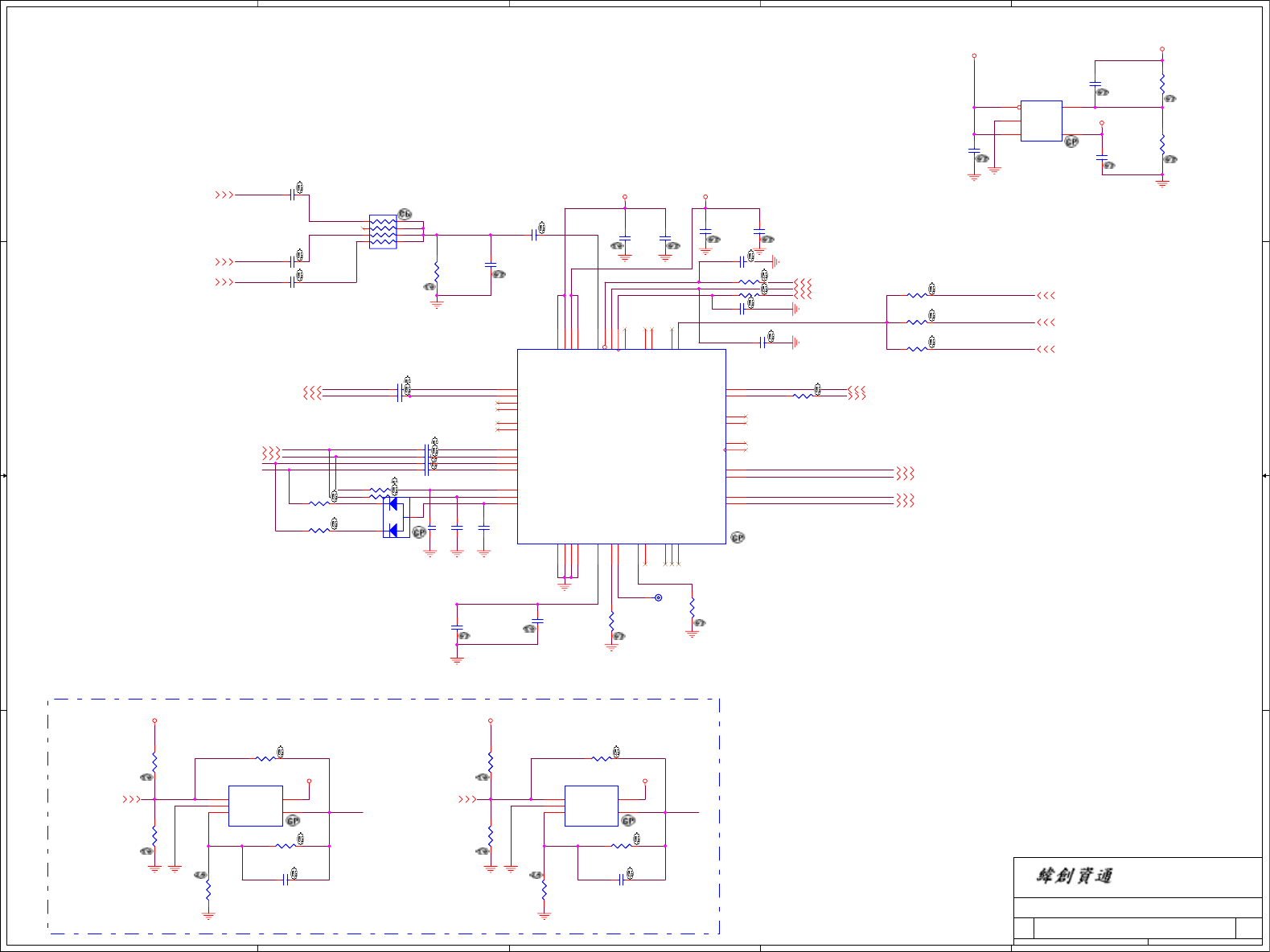Select lower resistor in regulator divider
The width and height of the screenshot is (1270, 952).
(1162, 144)
